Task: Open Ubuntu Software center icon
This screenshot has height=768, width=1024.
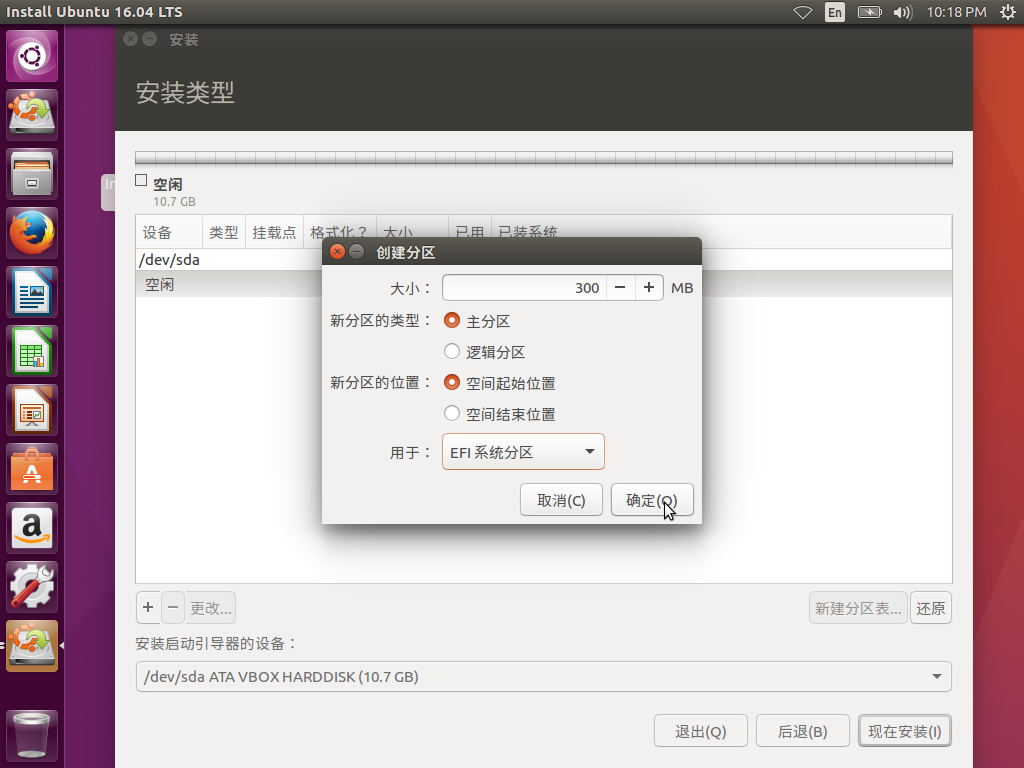Action: [x=32, y=469]
